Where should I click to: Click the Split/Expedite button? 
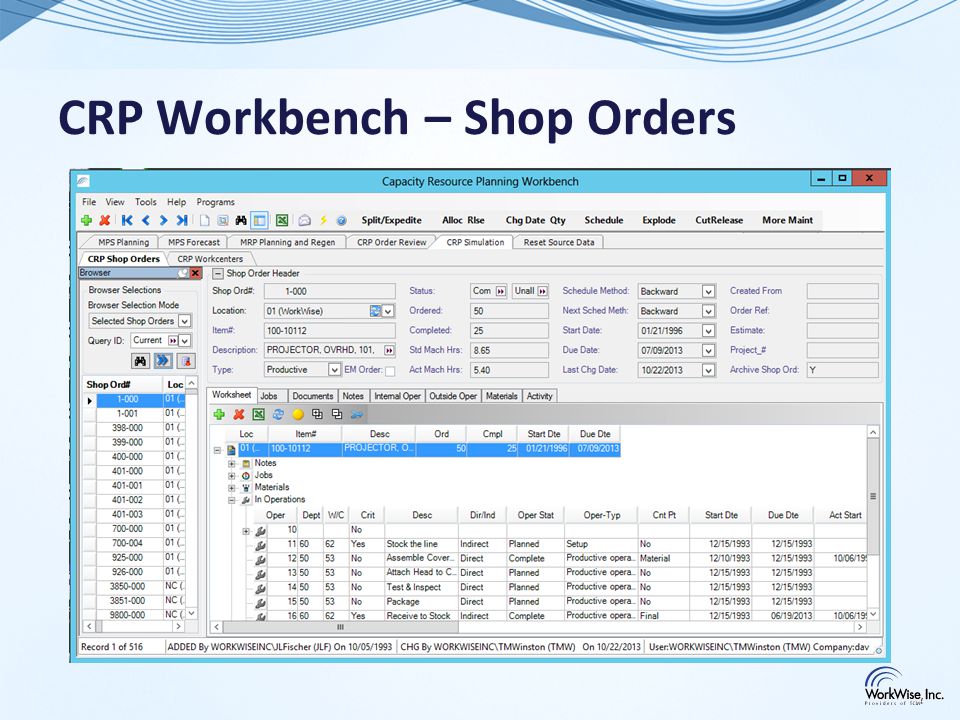point(391,220)
